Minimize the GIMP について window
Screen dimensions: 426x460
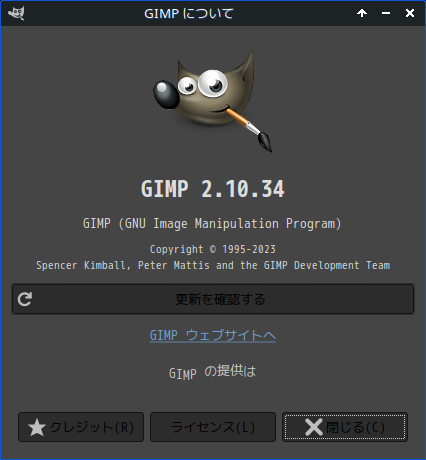tap(386, 13)
